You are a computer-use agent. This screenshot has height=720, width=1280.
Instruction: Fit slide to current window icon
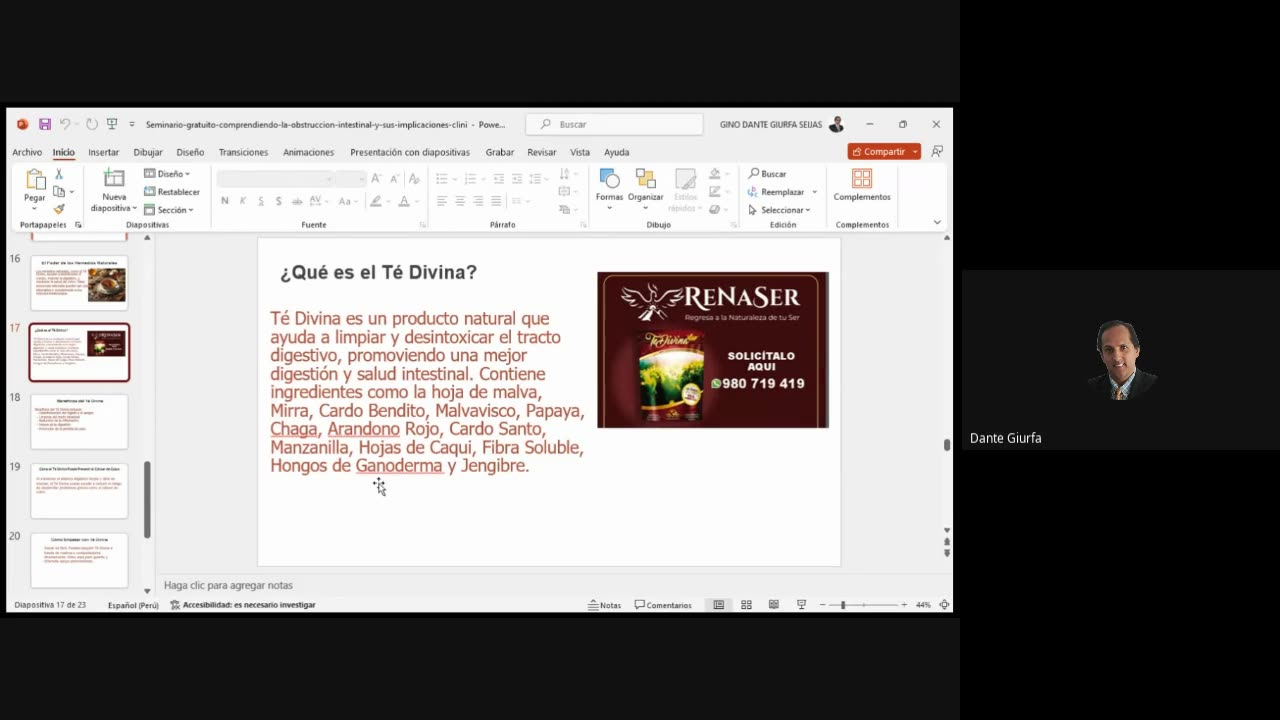944,605
